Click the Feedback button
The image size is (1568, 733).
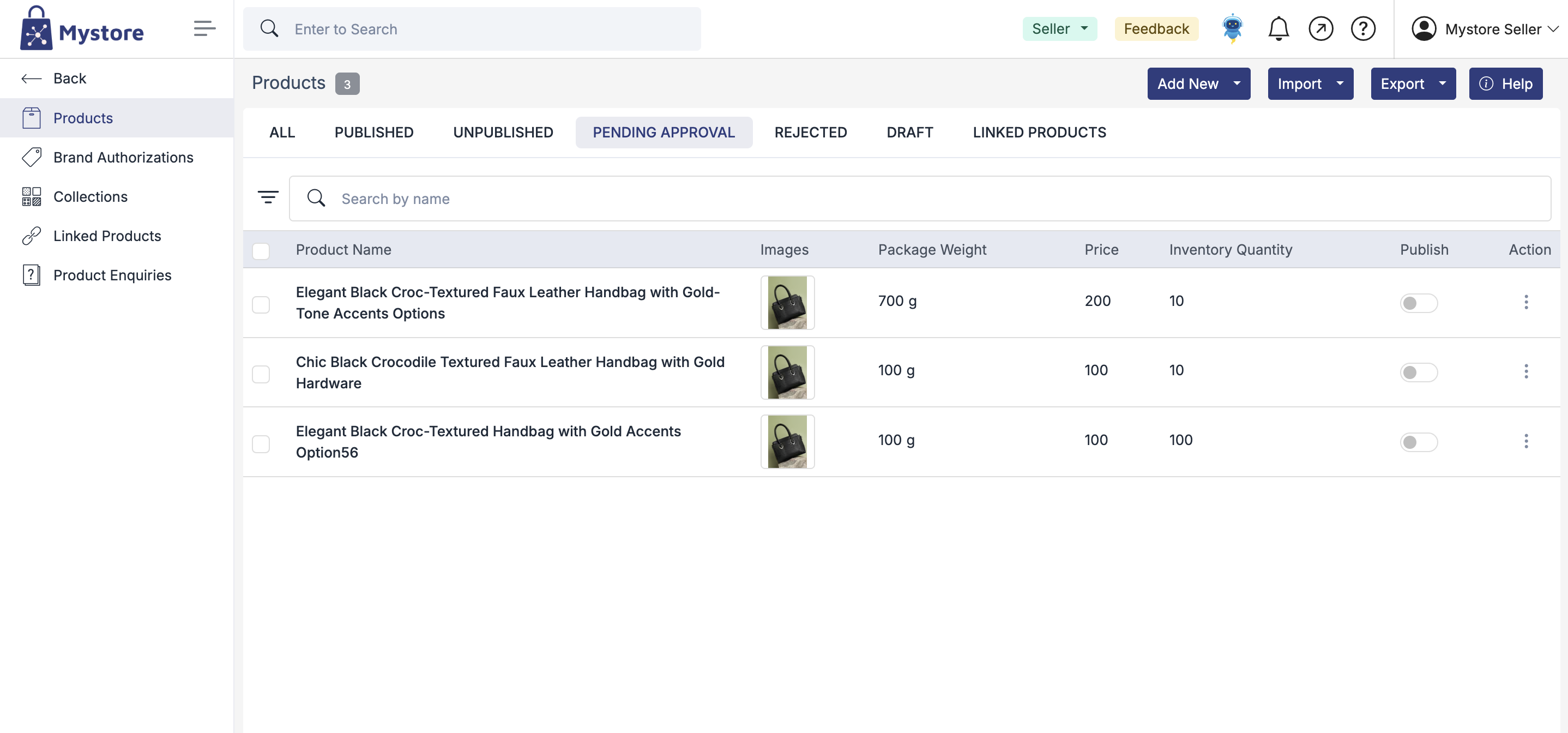coord(1156,28)
